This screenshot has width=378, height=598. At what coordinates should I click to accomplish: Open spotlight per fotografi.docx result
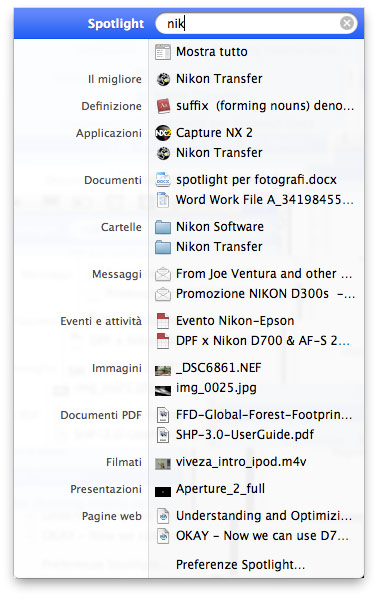point(256,180)
